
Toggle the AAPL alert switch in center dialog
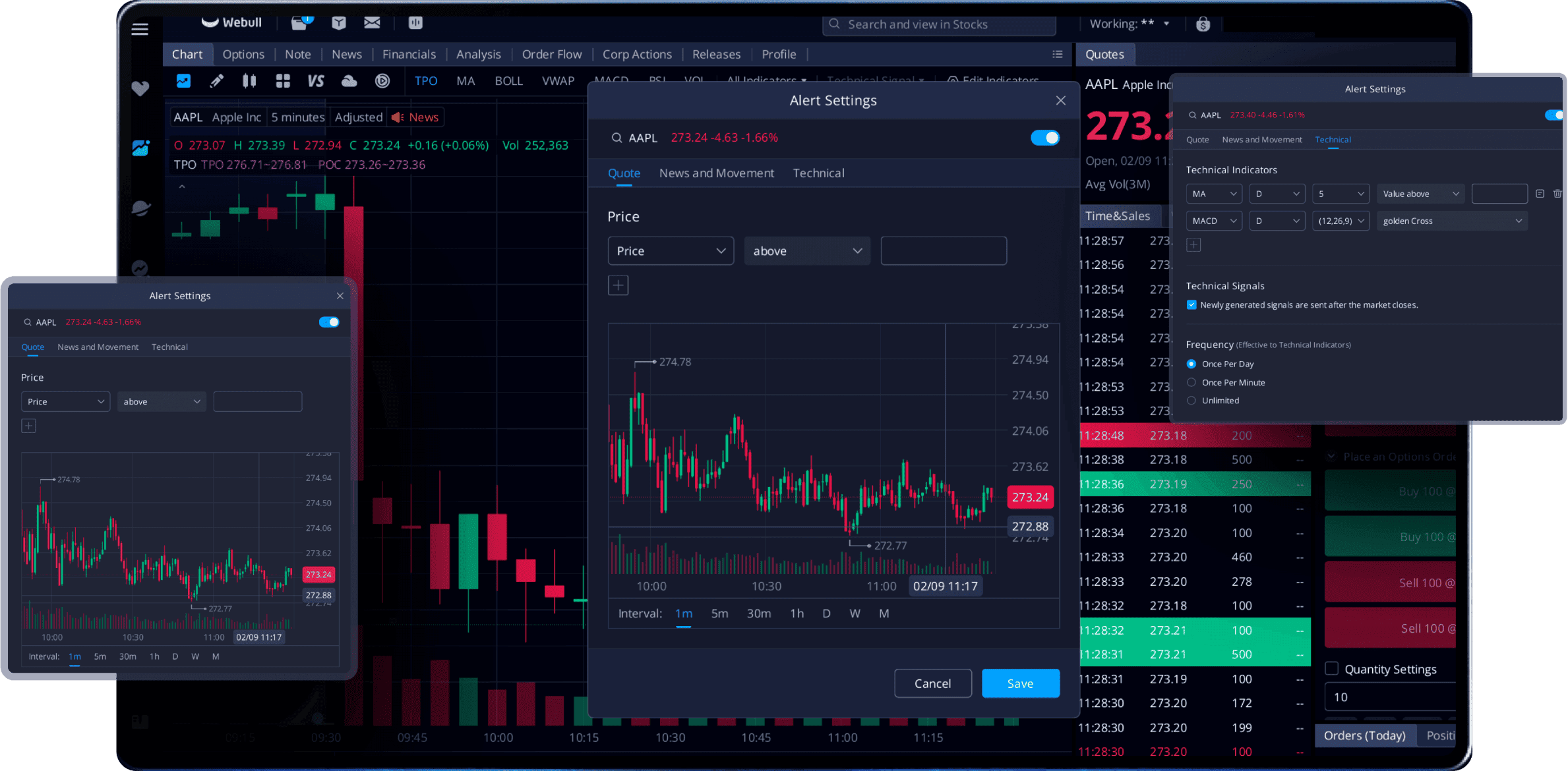click(x=1045, y=138)
